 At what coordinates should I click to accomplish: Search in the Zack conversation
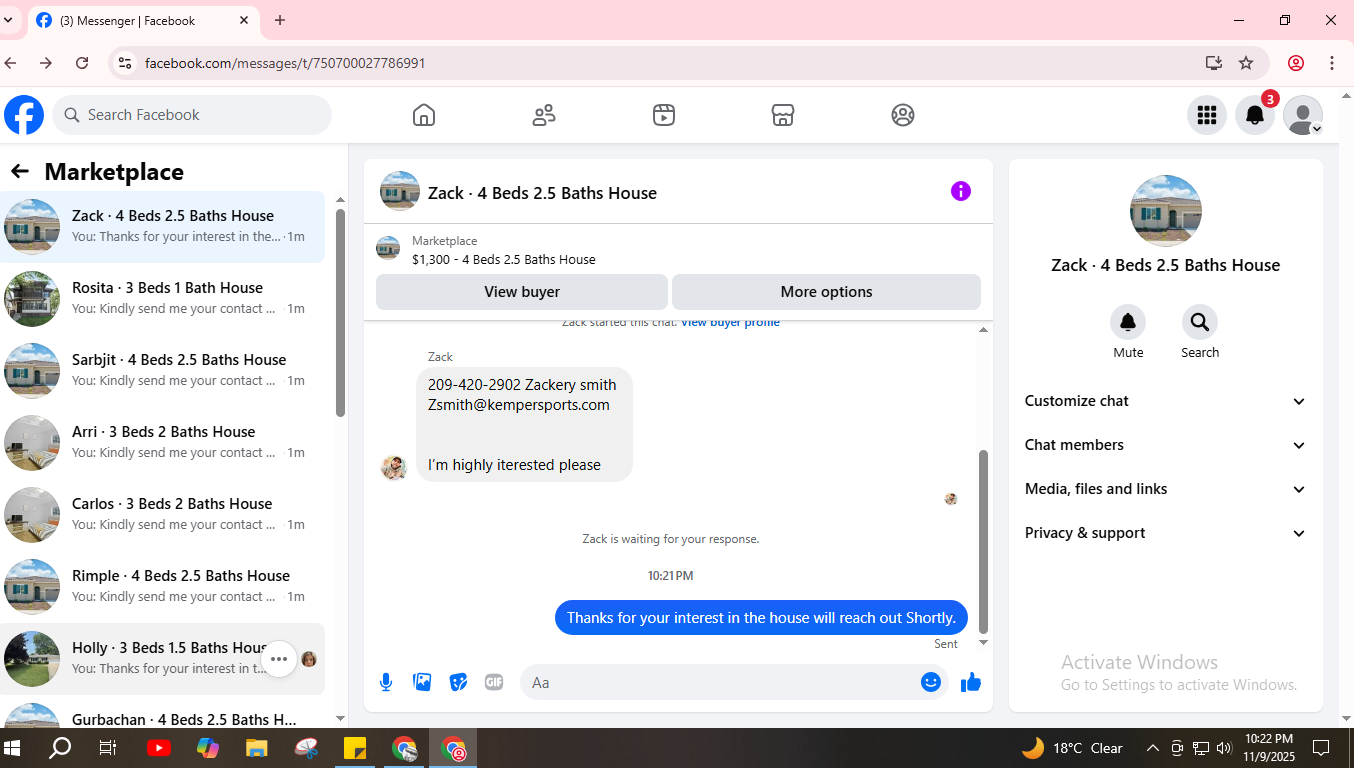point(1200,322)
